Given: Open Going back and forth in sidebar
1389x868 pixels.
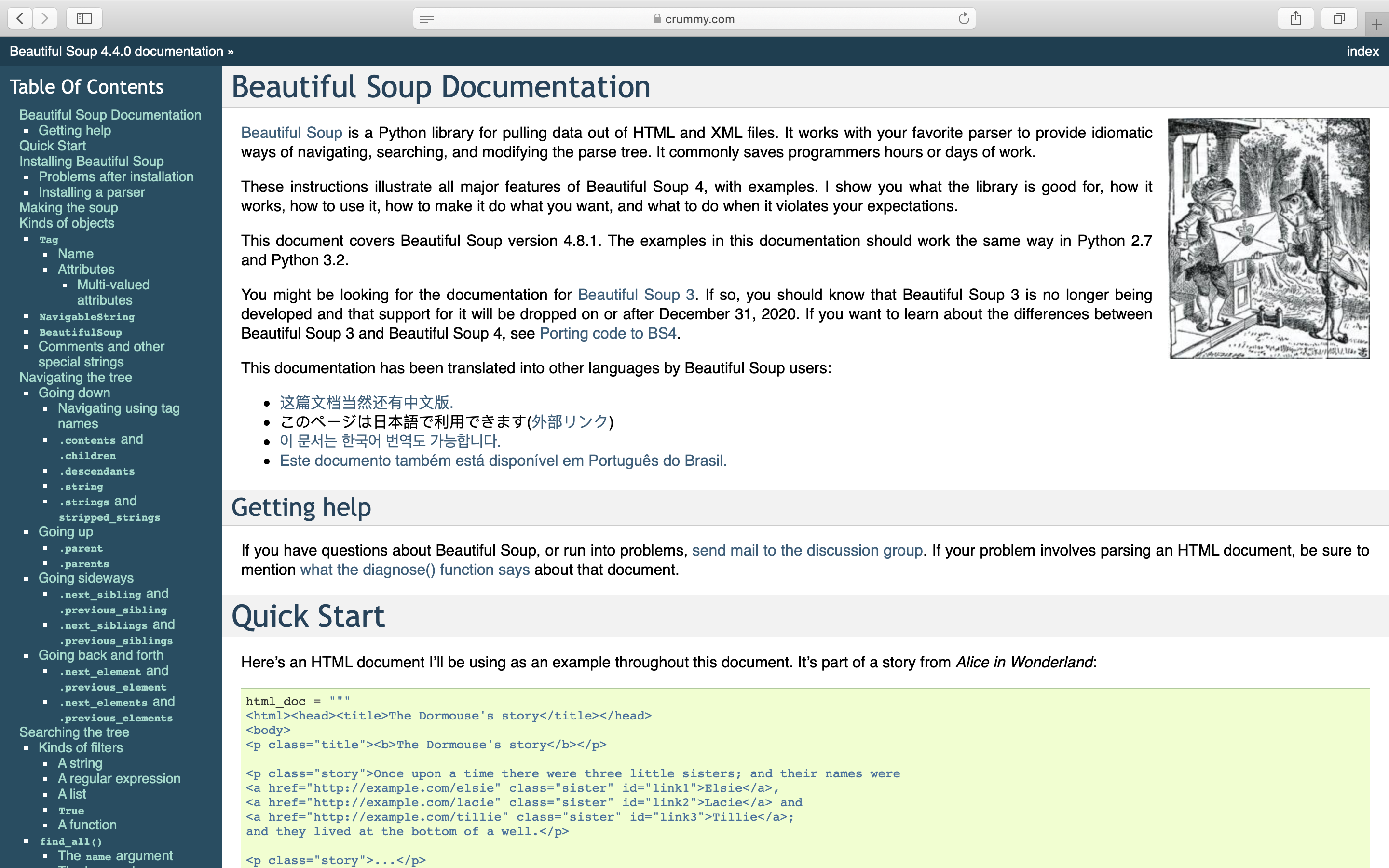Looking at the screenshot, I should point(100,655).
